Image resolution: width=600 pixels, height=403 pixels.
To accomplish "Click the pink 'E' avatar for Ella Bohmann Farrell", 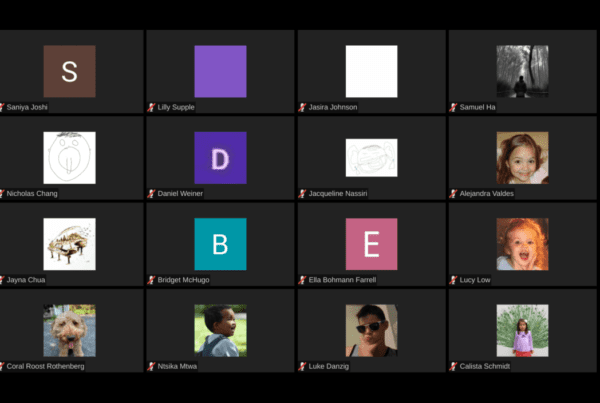I will tap(371, 244).
